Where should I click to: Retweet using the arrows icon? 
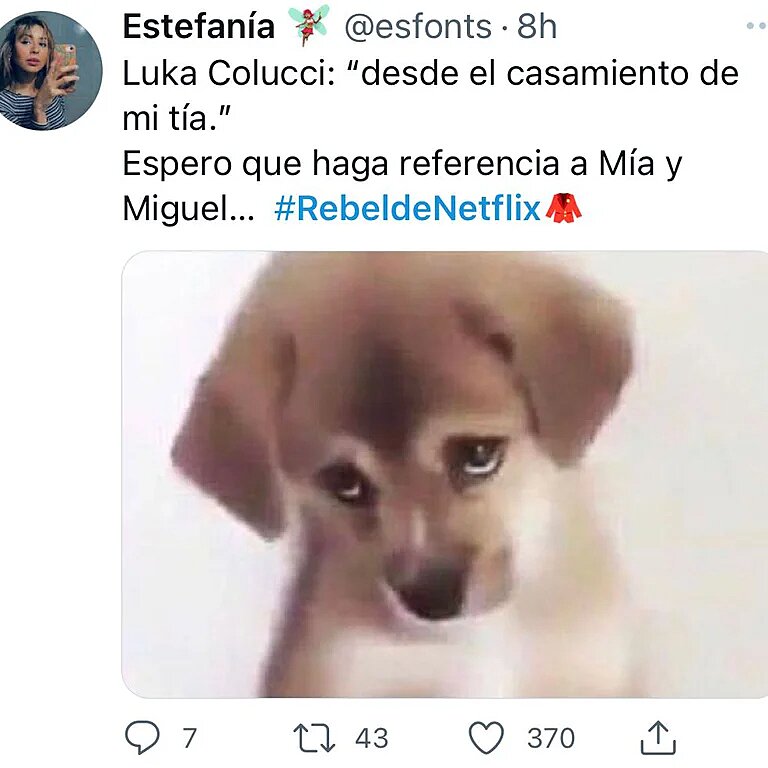[x=314, y=738]
